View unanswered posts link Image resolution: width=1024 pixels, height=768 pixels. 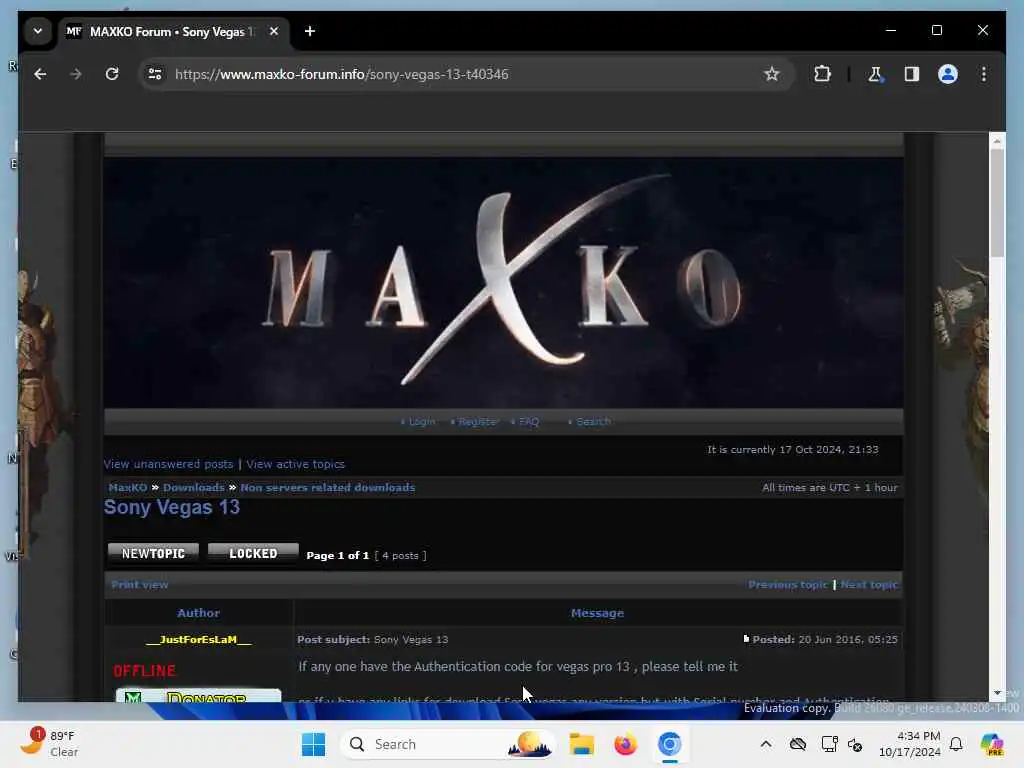[168, 464]
